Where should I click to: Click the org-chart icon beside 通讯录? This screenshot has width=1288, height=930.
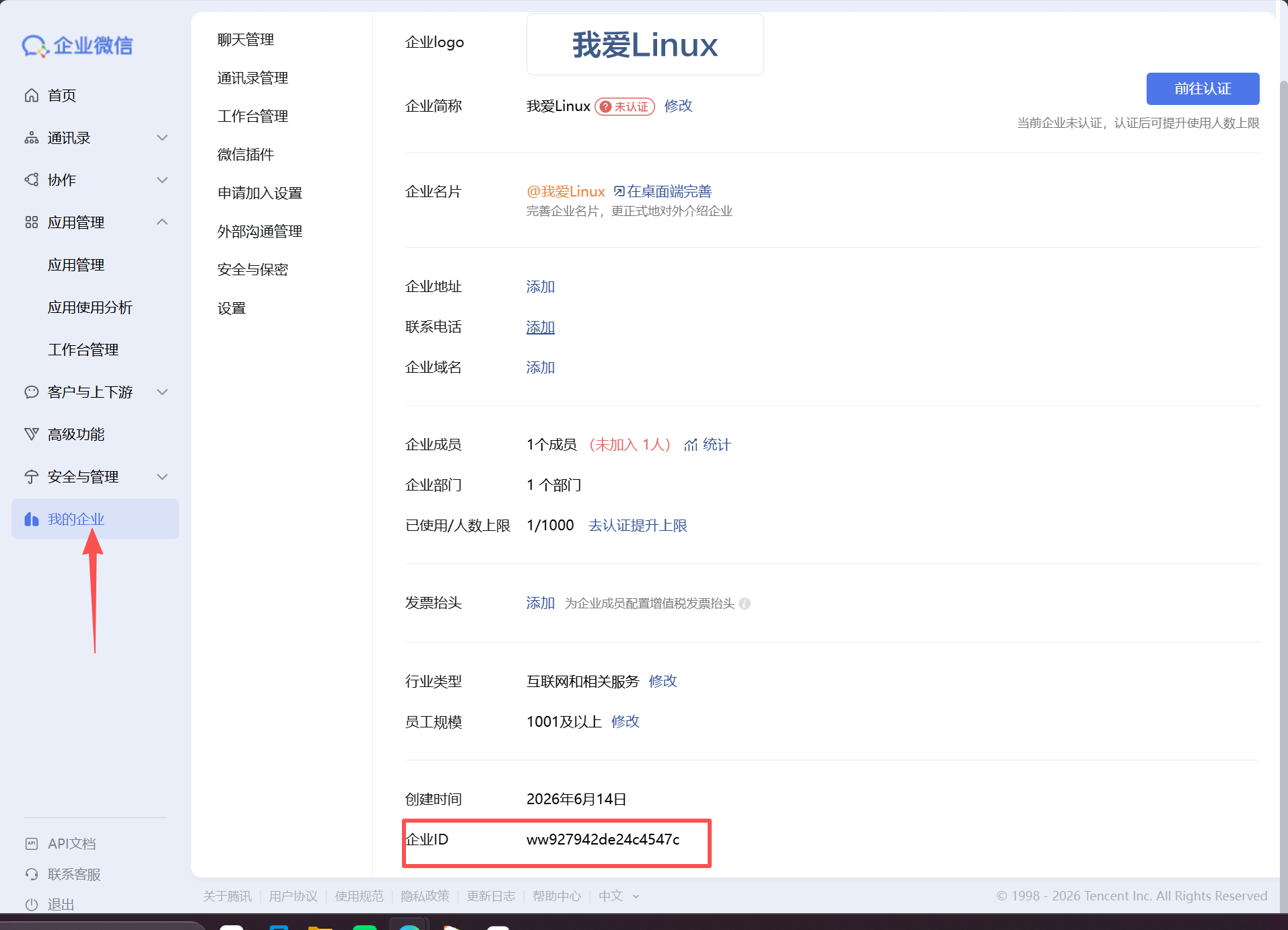click(x=32, y=138)
